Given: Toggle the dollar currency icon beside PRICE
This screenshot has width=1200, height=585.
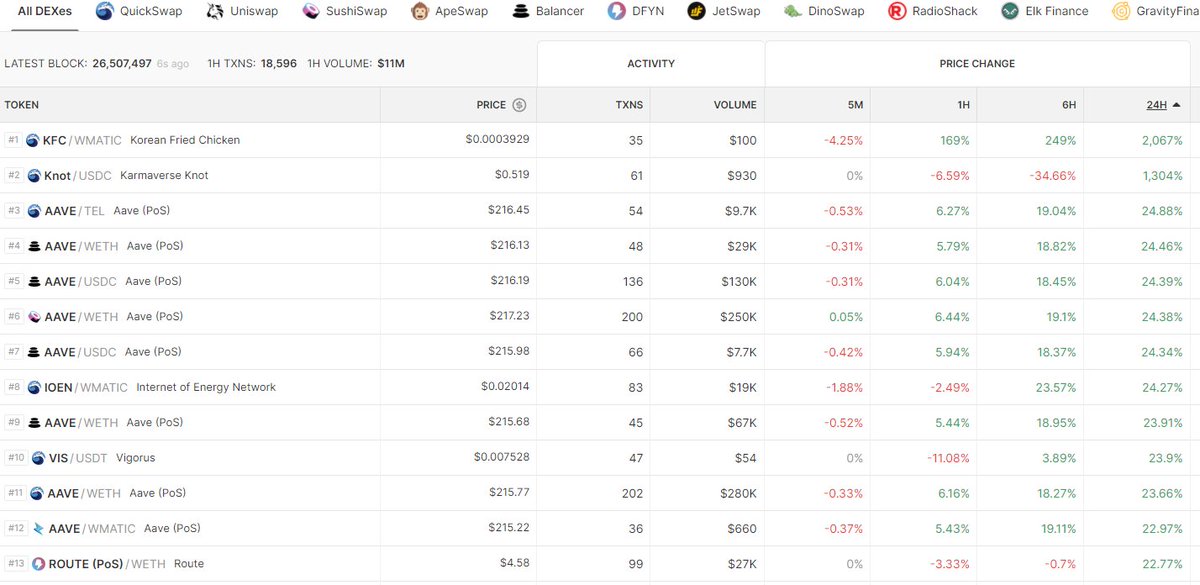Looking at the screenshot, I should pyautogui.click(x=519, y=105).
